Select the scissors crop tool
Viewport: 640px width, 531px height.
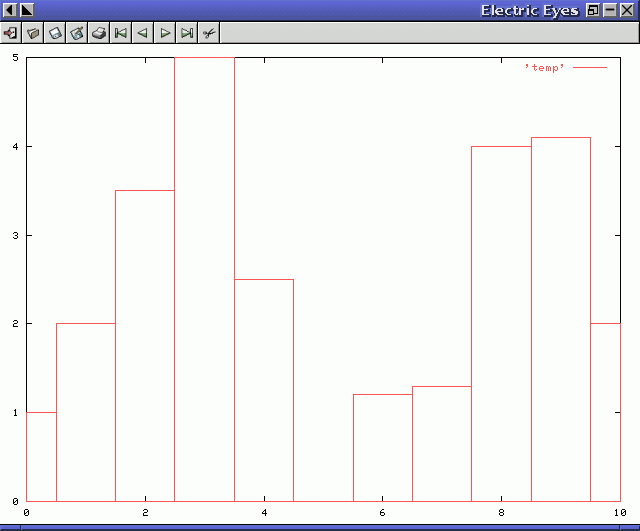(209, 33)
